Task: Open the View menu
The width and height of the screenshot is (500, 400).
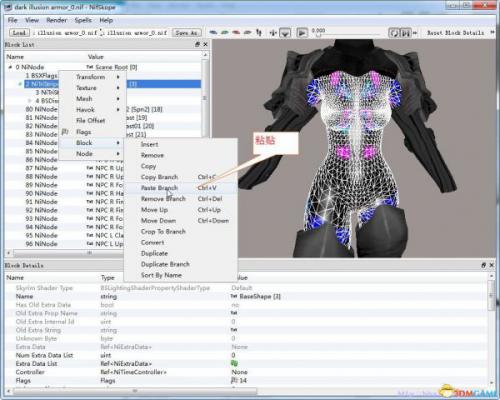Action: click(x=32, y=20)
